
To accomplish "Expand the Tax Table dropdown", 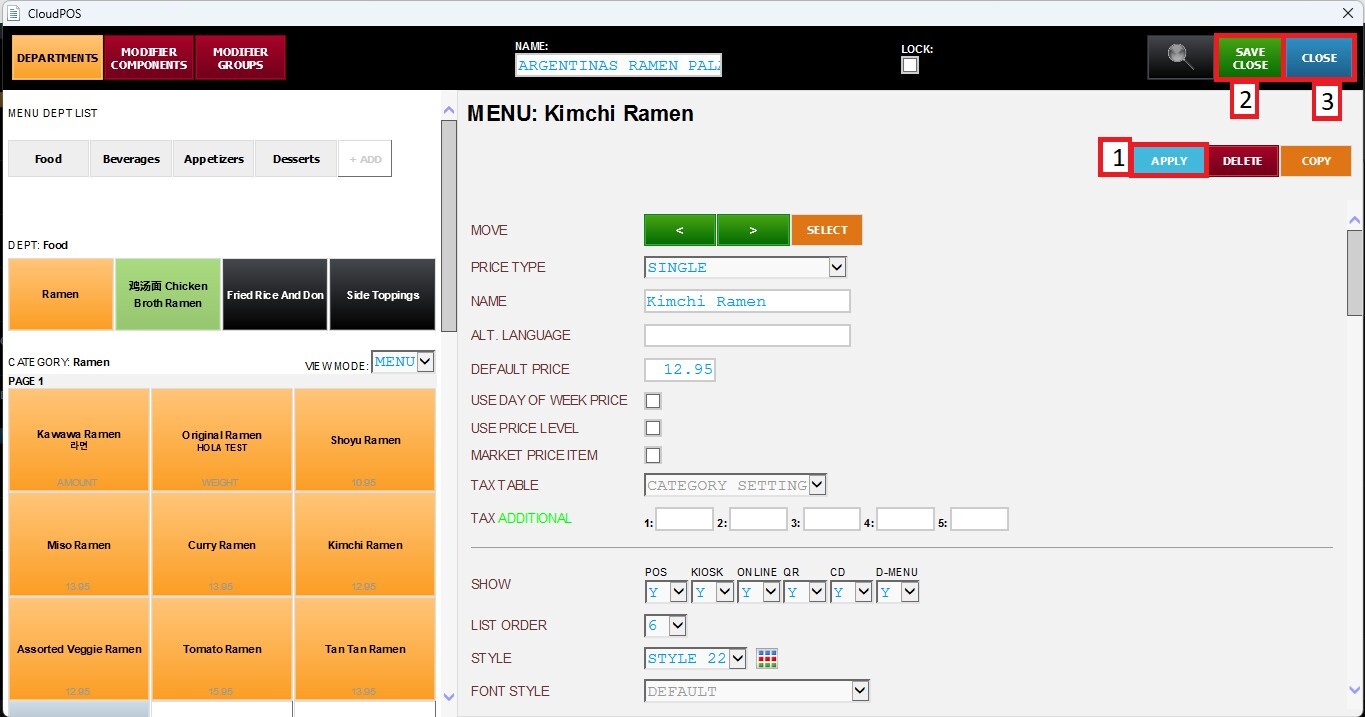I will [736, 485].
